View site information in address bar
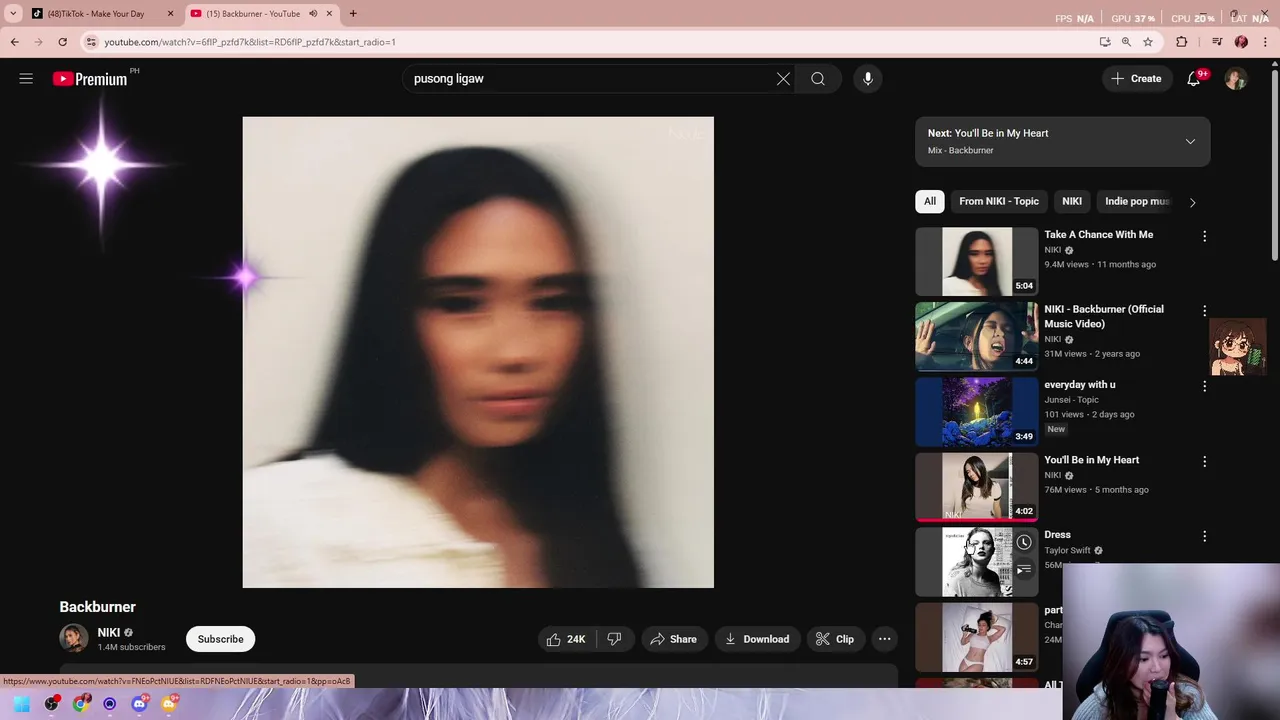The height and width of the screenshot is (720, 1280). (x=91, y=42)
